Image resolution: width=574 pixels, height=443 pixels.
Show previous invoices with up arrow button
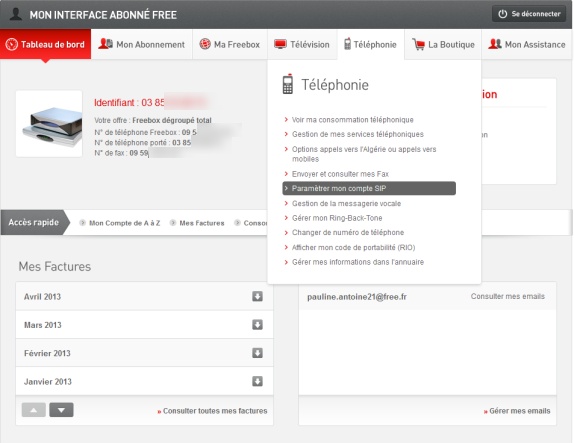[34, 410]
